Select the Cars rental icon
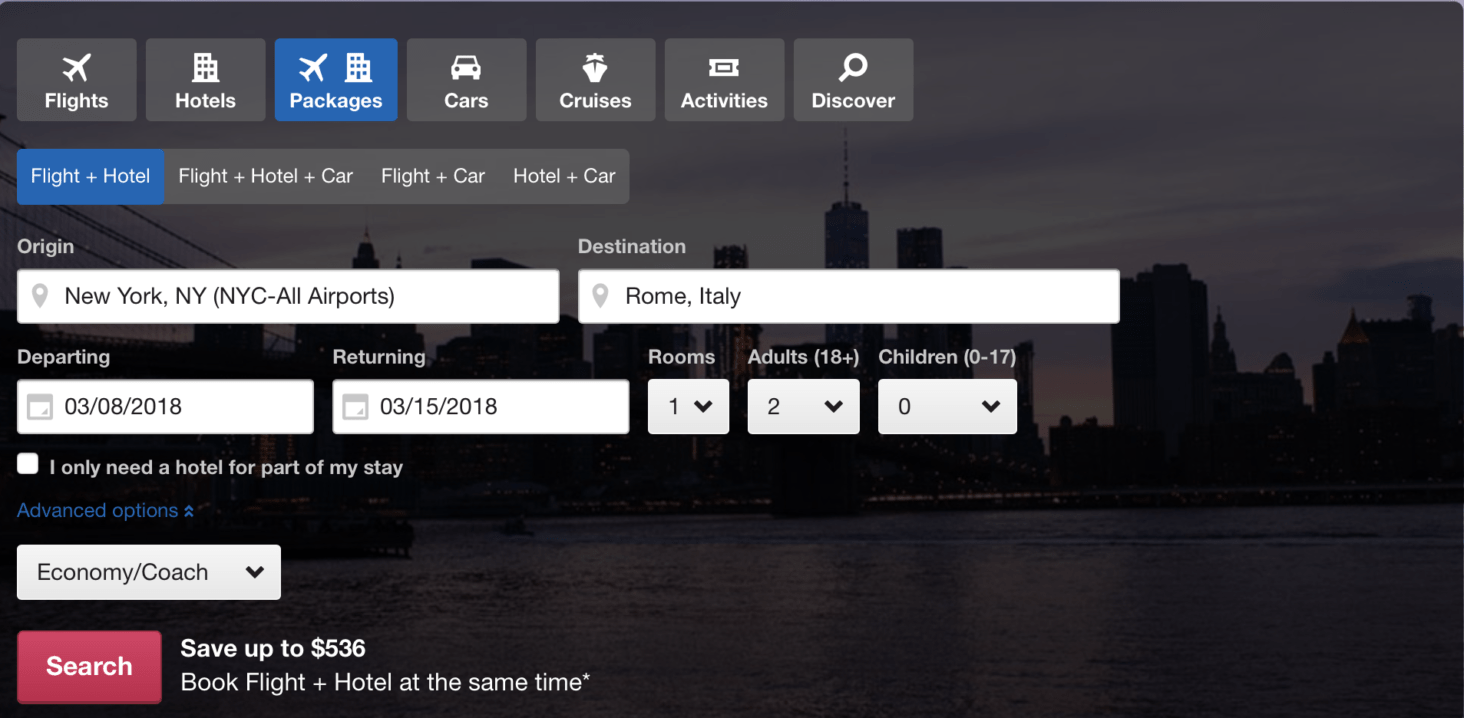 tap(466, 65)
